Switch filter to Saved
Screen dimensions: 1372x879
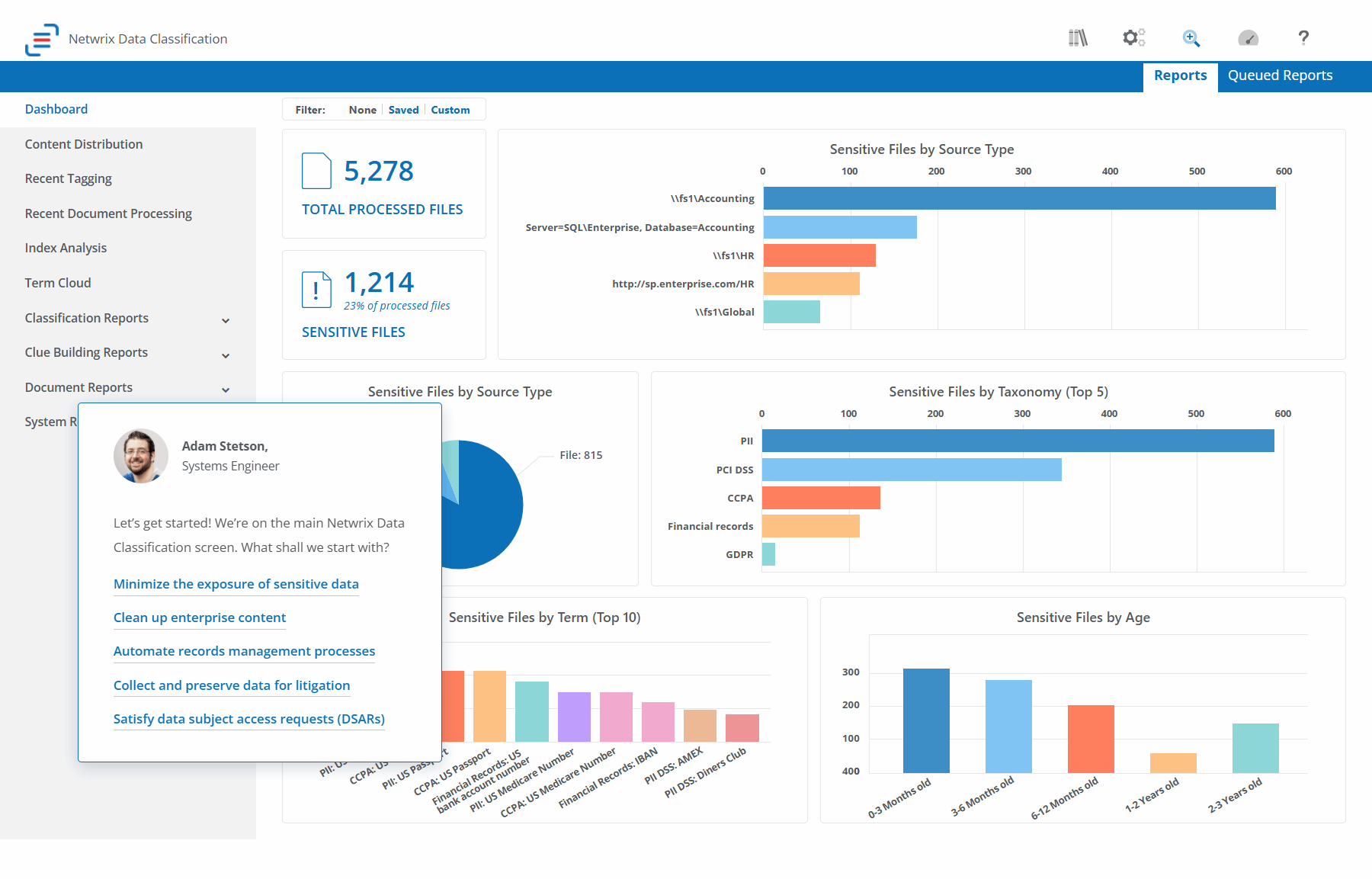[x=403, y=110]
